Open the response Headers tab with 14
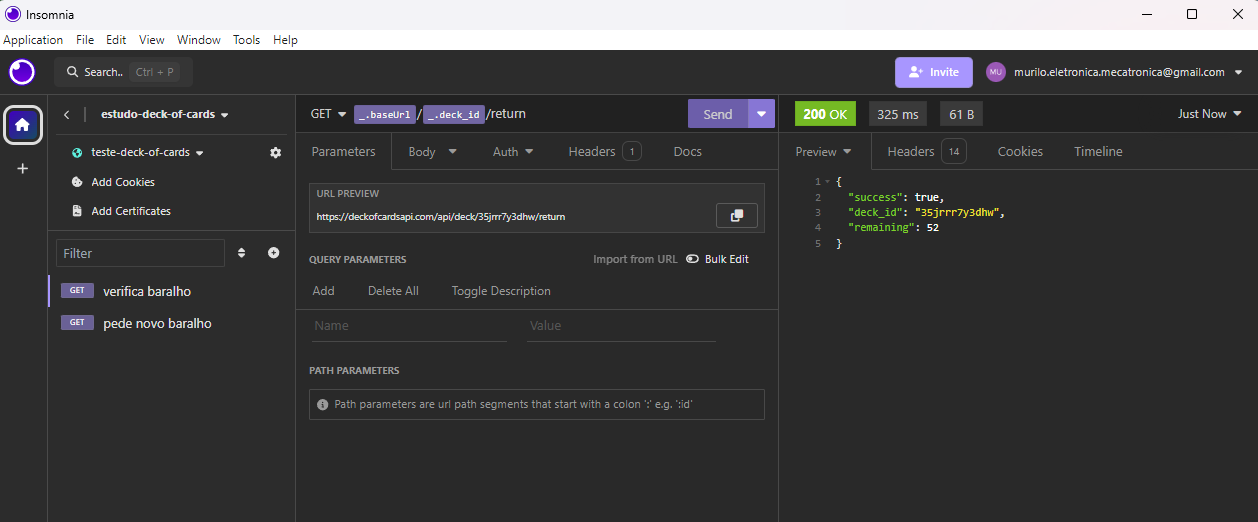 pyautogui.click(x=926, y=152)
